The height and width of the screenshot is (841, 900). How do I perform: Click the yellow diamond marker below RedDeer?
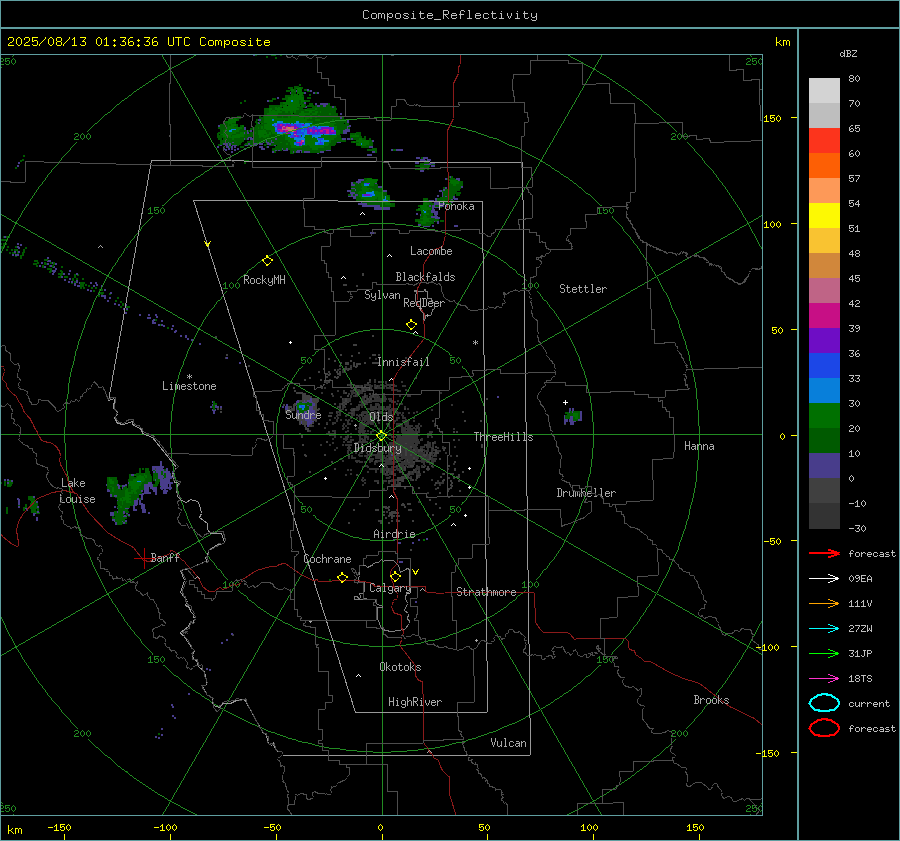click(x=411, y=325)
